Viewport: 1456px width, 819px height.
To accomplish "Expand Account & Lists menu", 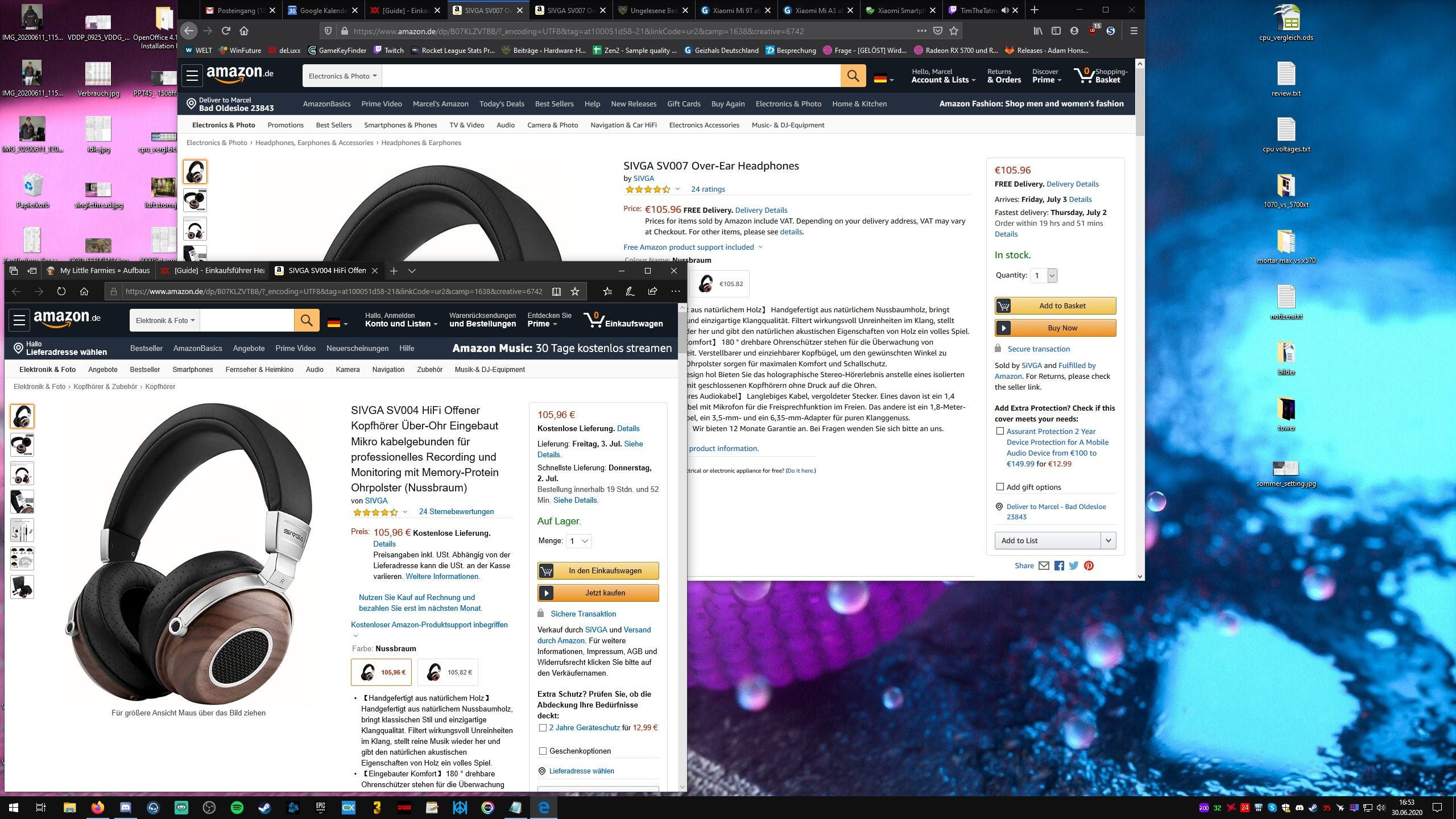I will tap(943, 76).
